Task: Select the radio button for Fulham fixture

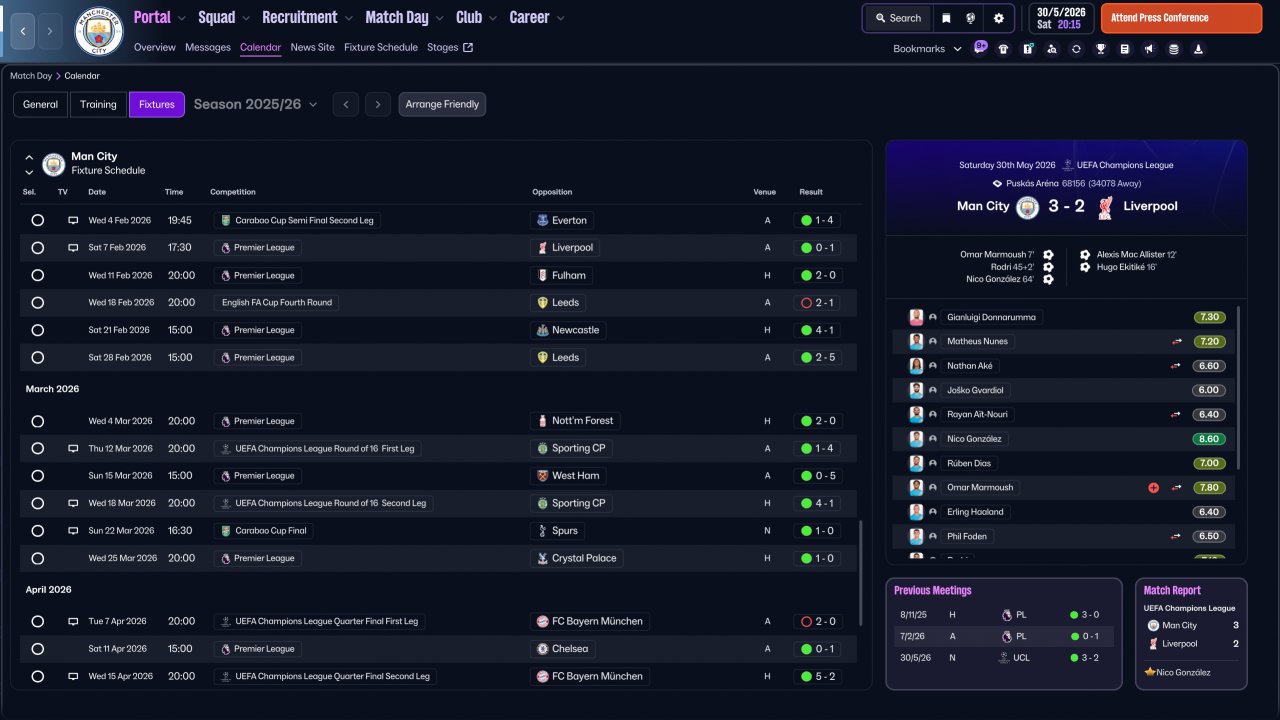Action: (x=37, y=275)
